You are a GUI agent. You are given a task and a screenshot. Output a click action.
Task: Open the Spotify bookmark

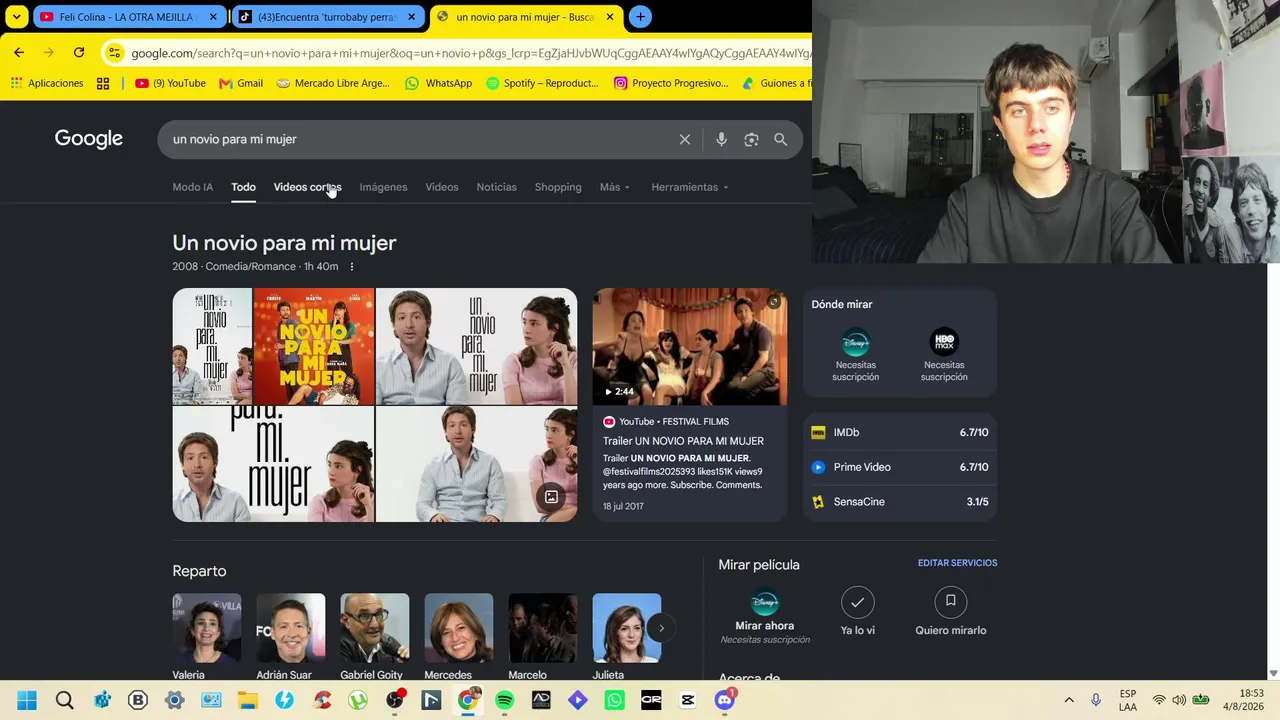(x=541, y=83)
